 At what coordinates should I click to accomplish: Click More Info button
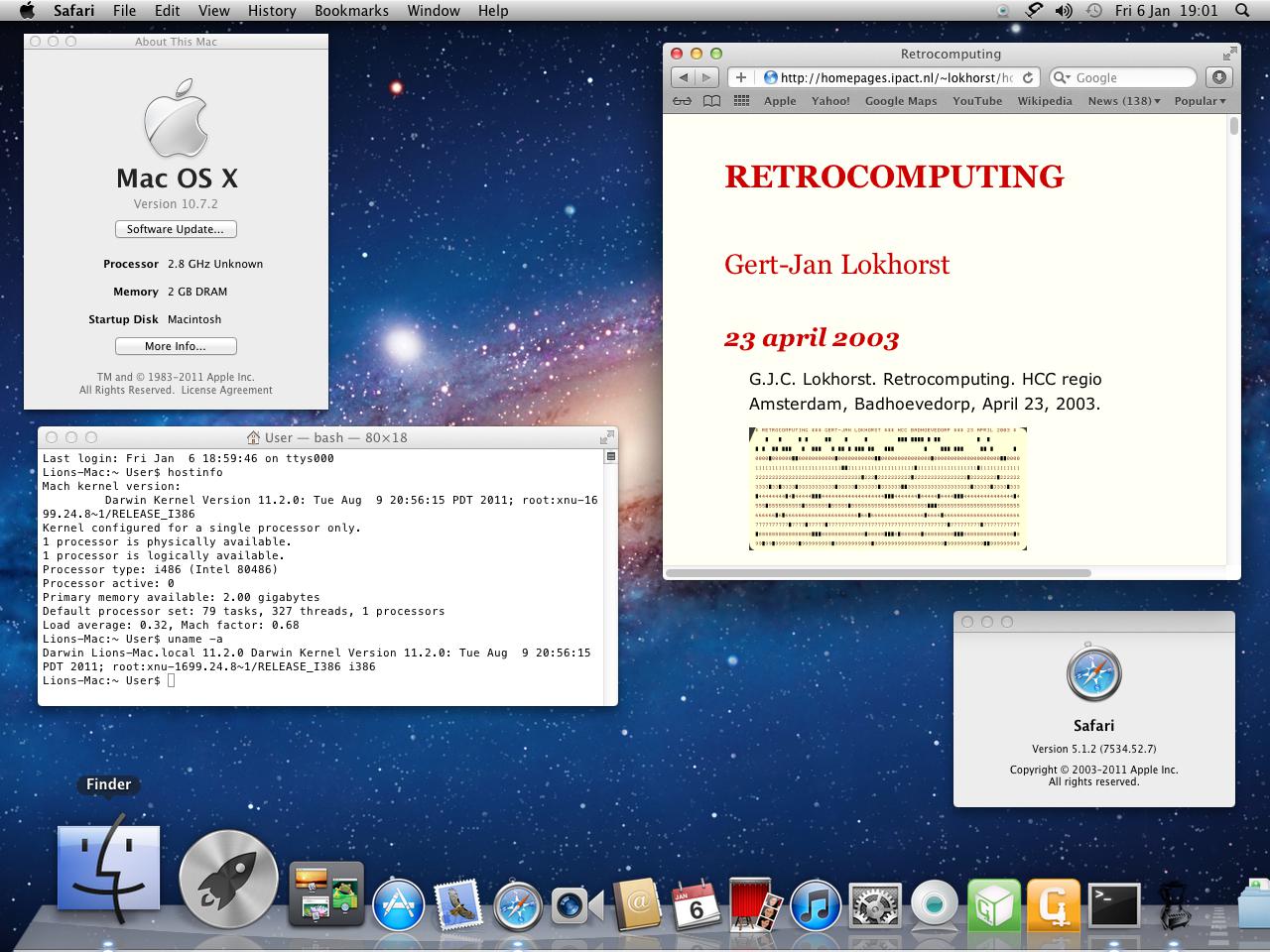[x=176, y=346]
